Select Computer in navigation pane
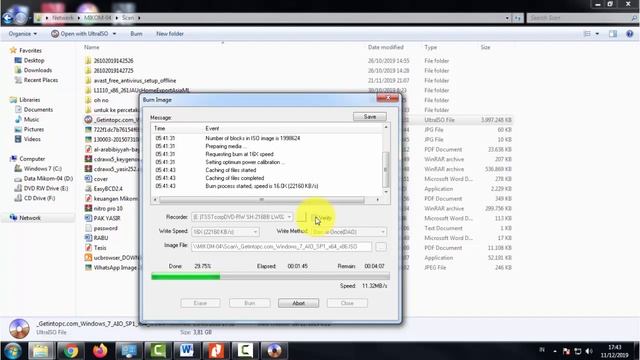Screen dimensions: 640x360 click(x=28, y=159)
